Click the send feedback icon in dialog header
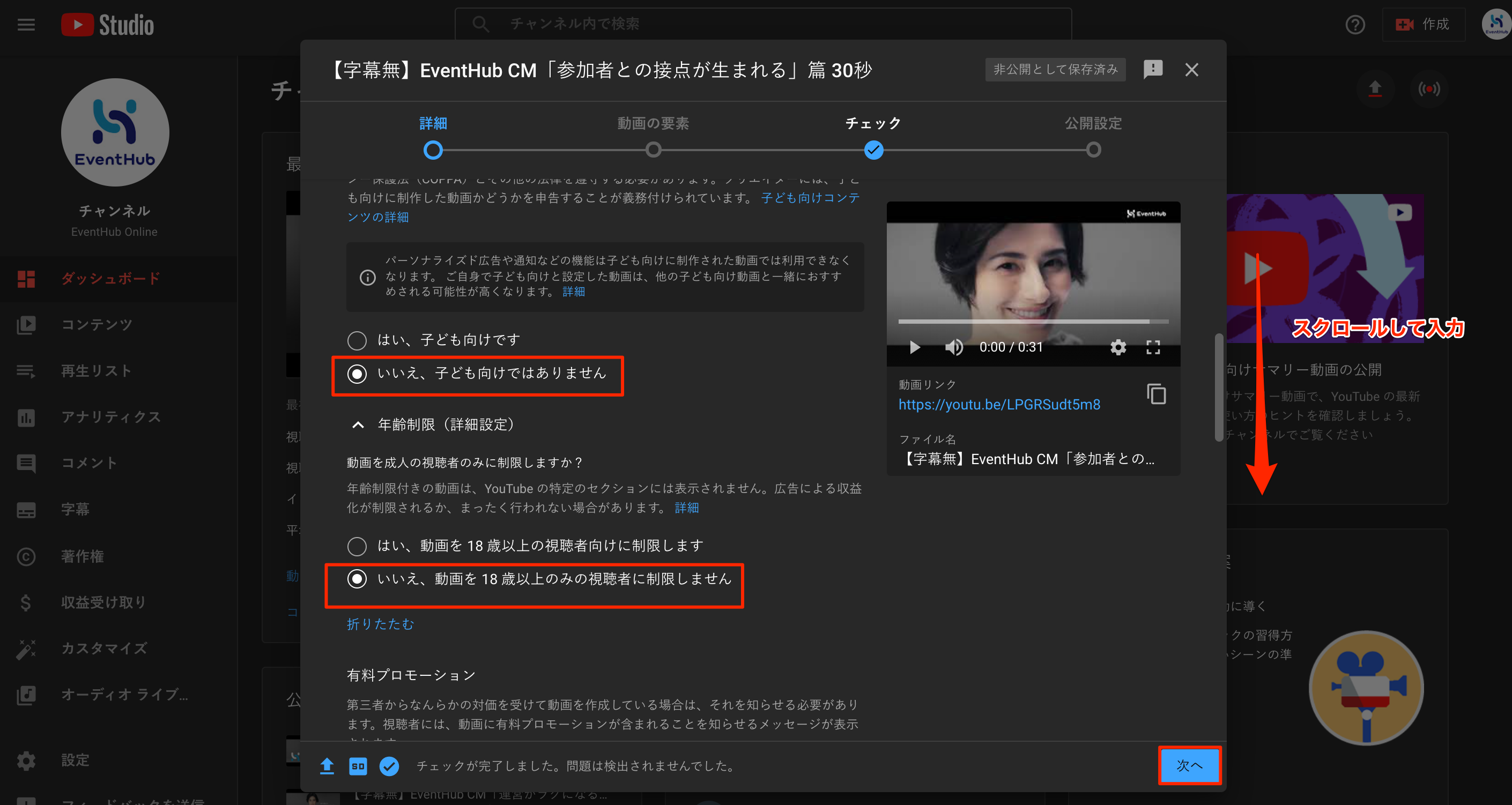This screenshot has height=805, width=1512. click(x=1153, y=69)
